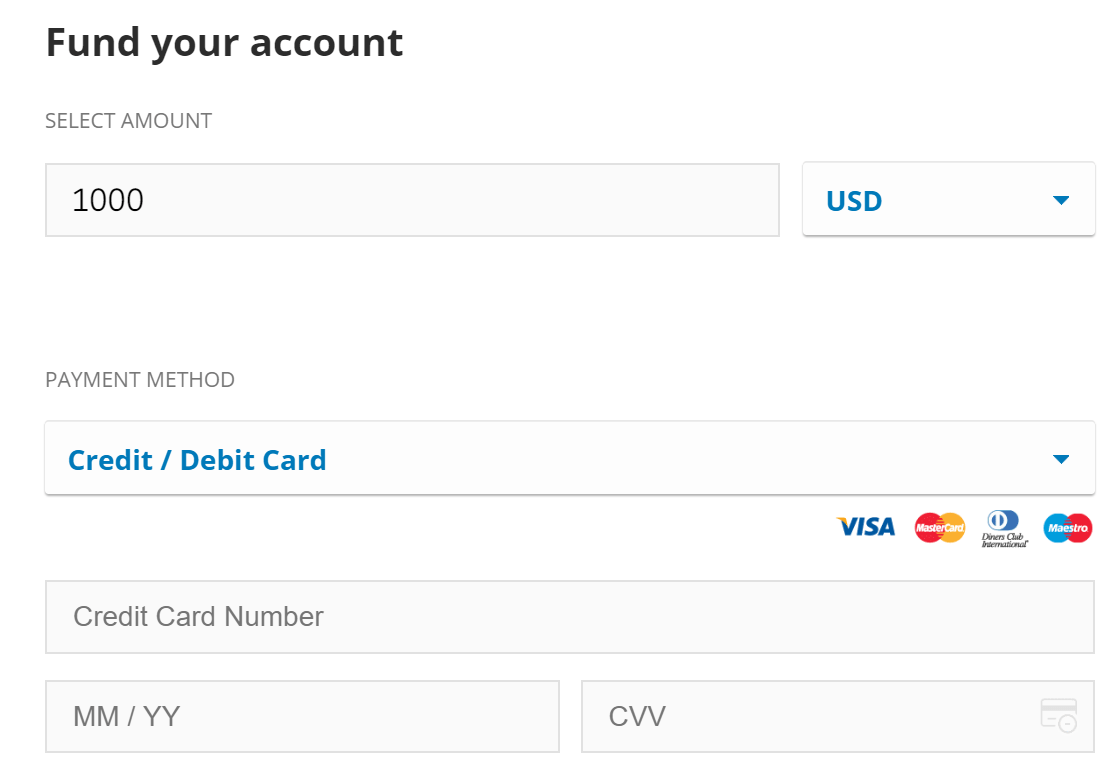This screenshot has height=777, width=1114.
Task: Click the Visa card logo
Action: click(x=866, y=527)
